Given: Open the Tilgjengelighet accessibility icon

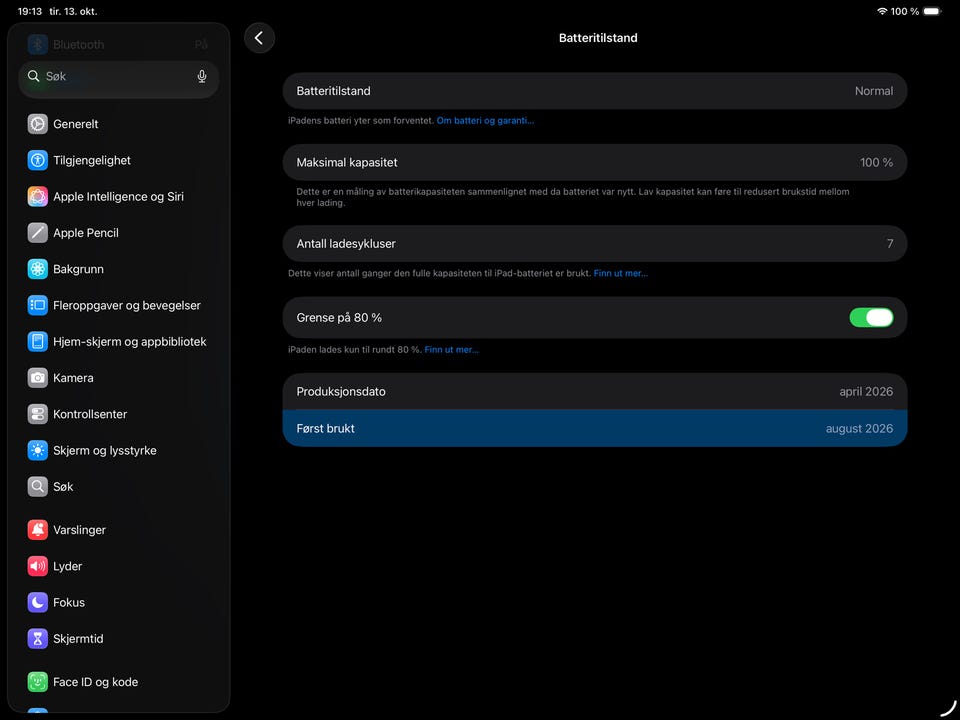Looking at the screenshot, I should click(x=37, y=160).
